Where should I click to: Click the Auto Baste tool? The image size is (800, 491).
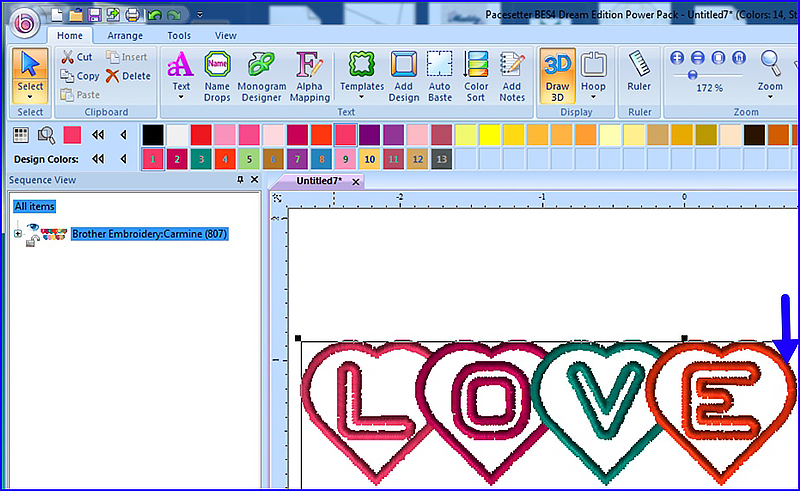tap(440, 75)
